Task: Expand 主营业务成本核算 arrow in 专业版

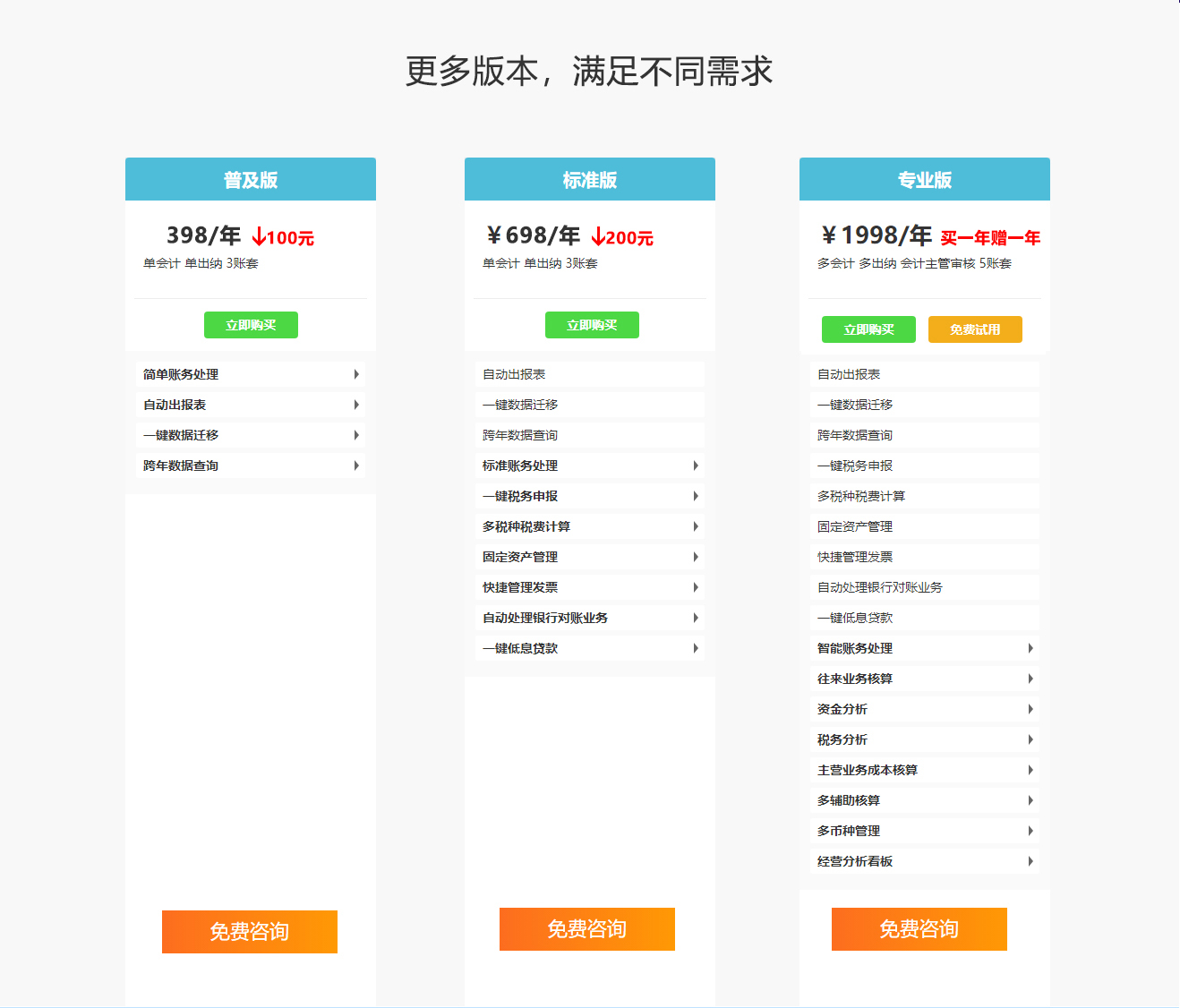Action: (x=1030, y=770)
